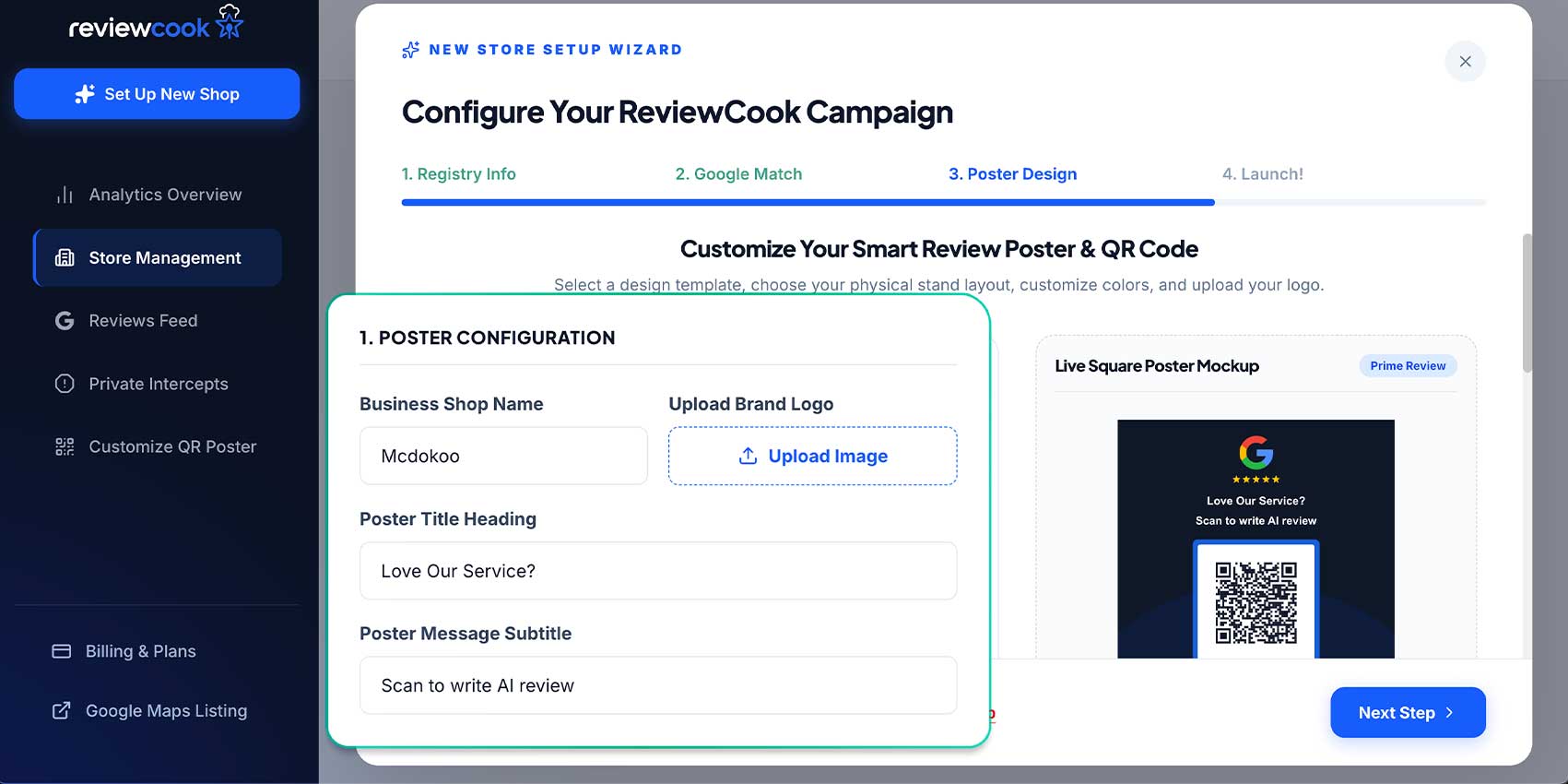Click the Upload Image button
This screenshot has width=1568, height=784.
pos(812,456)
